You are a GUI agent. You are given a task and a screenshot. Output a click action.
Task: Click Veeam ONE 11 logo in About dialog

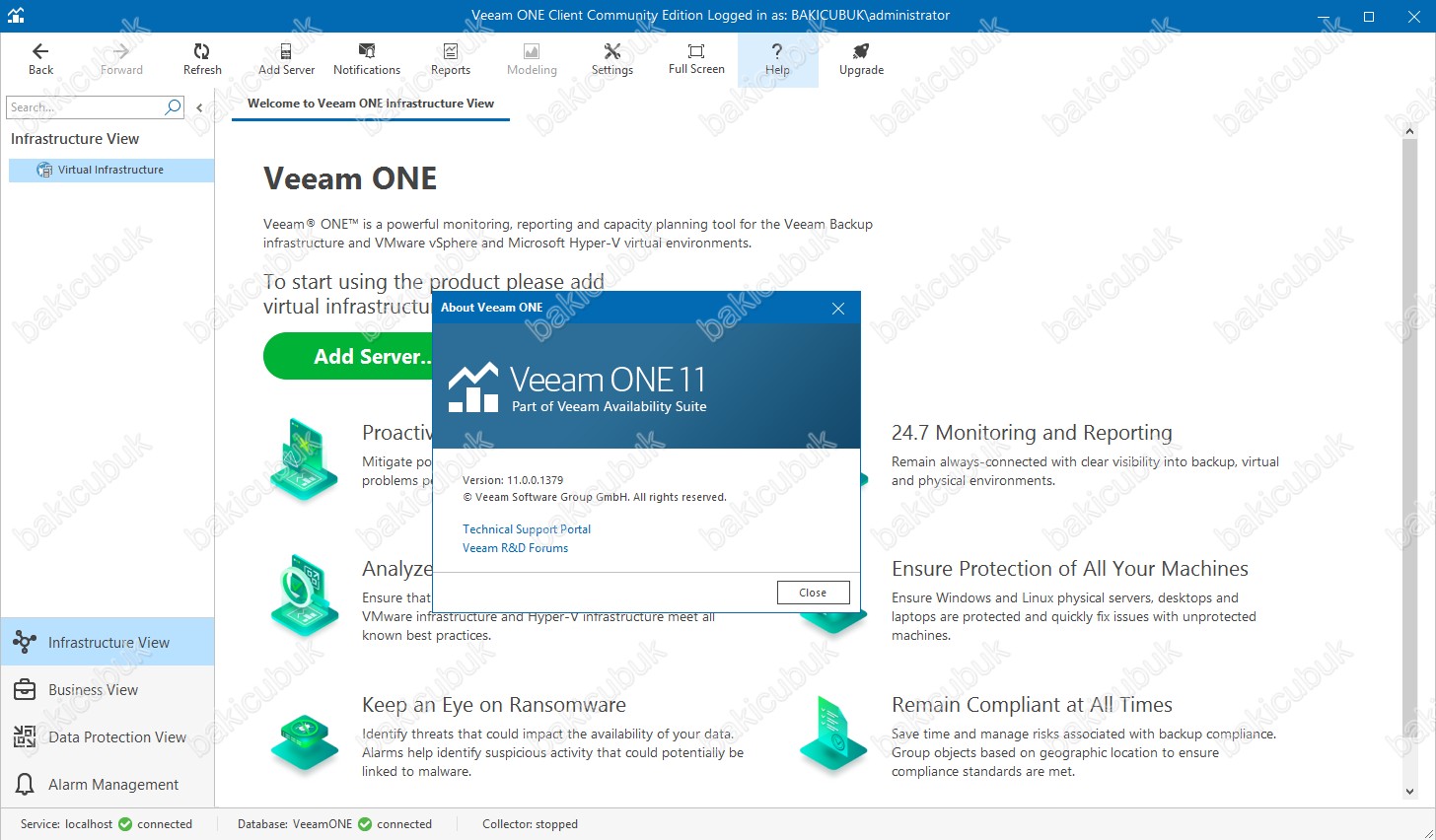tap(578, 387)
